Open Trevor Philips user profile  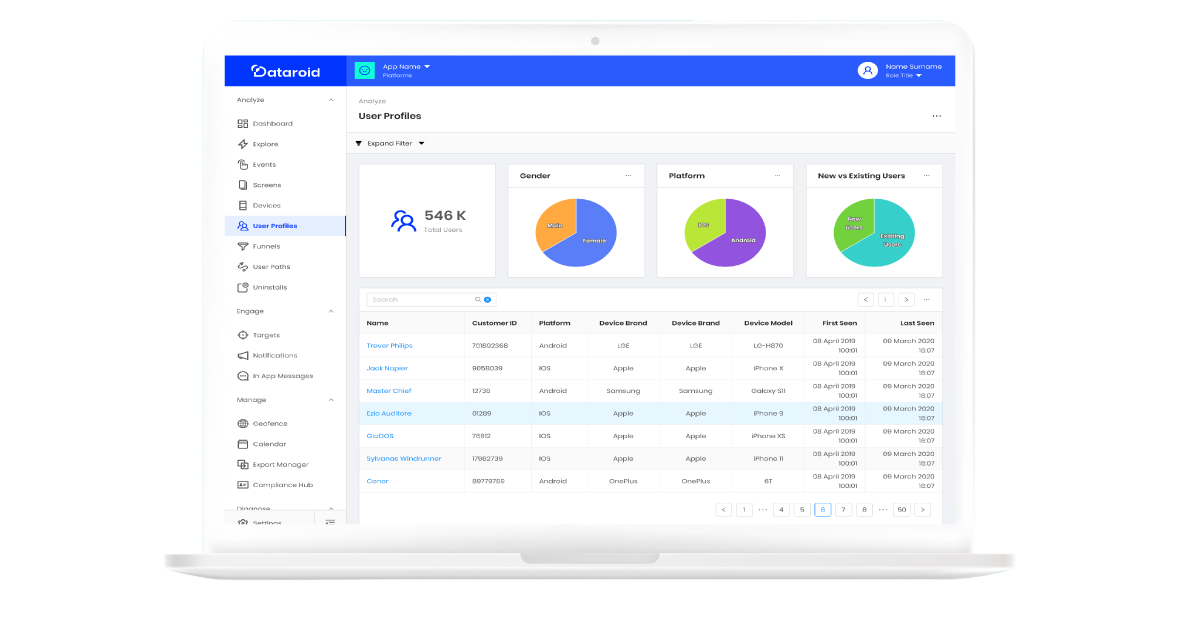tap(390, 345)
